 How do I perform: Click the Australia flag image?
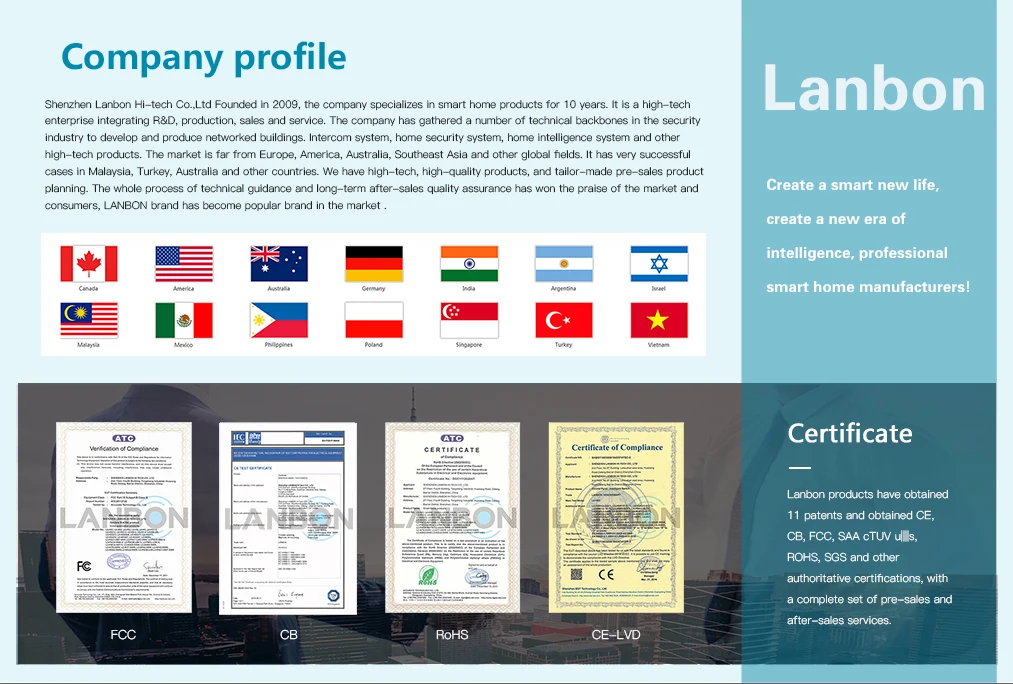(x=279, y=264)
